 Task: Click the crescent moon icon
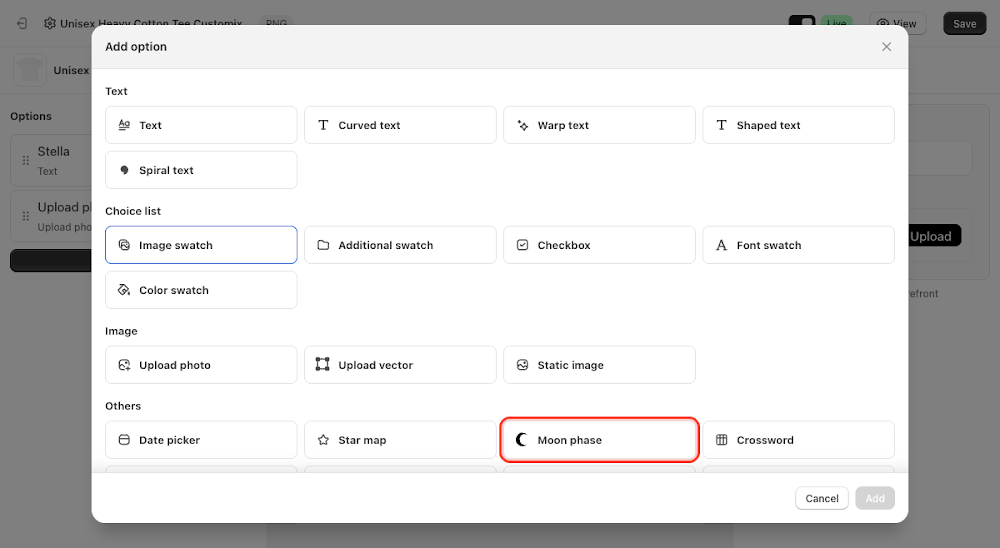(522, 440)
